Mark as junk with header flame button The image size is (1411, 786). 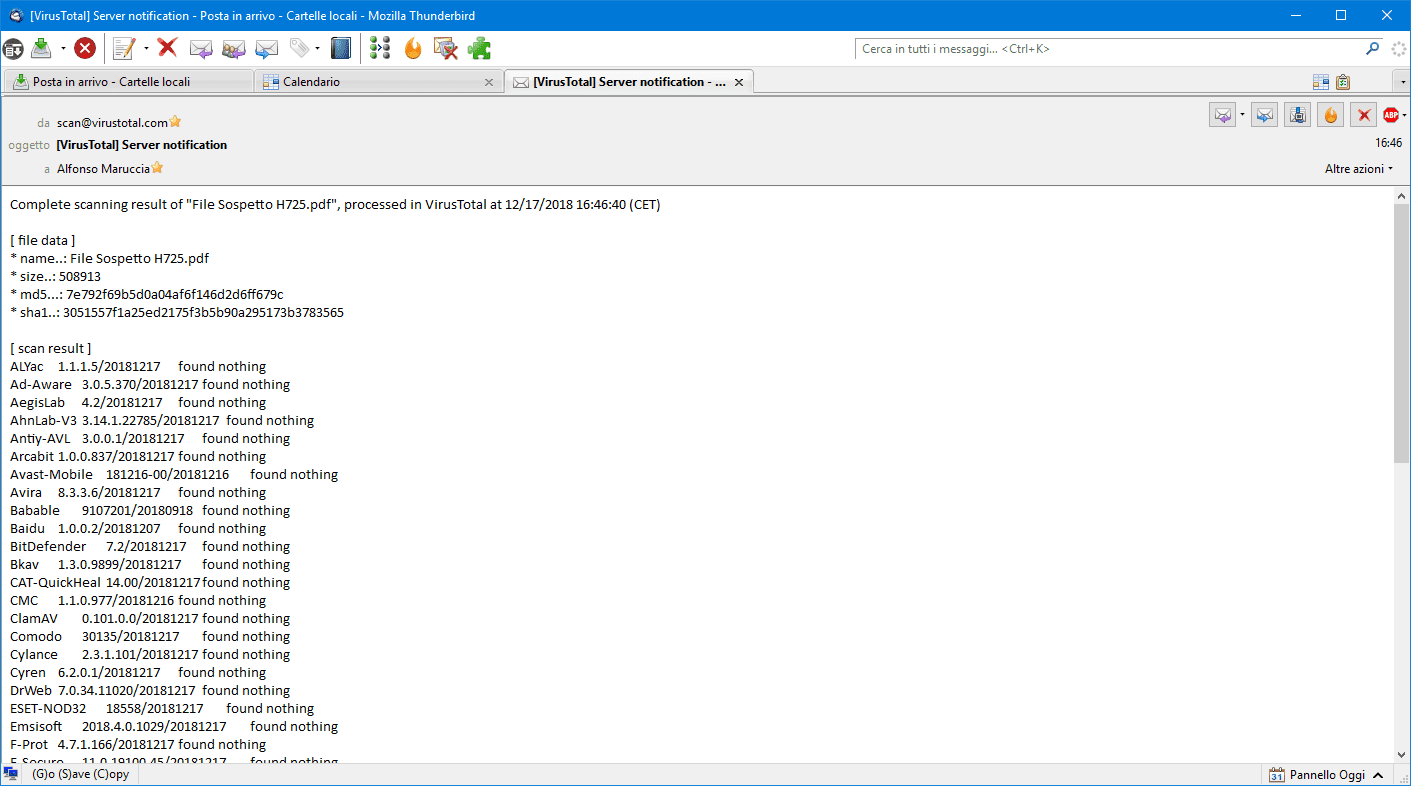1330,115
